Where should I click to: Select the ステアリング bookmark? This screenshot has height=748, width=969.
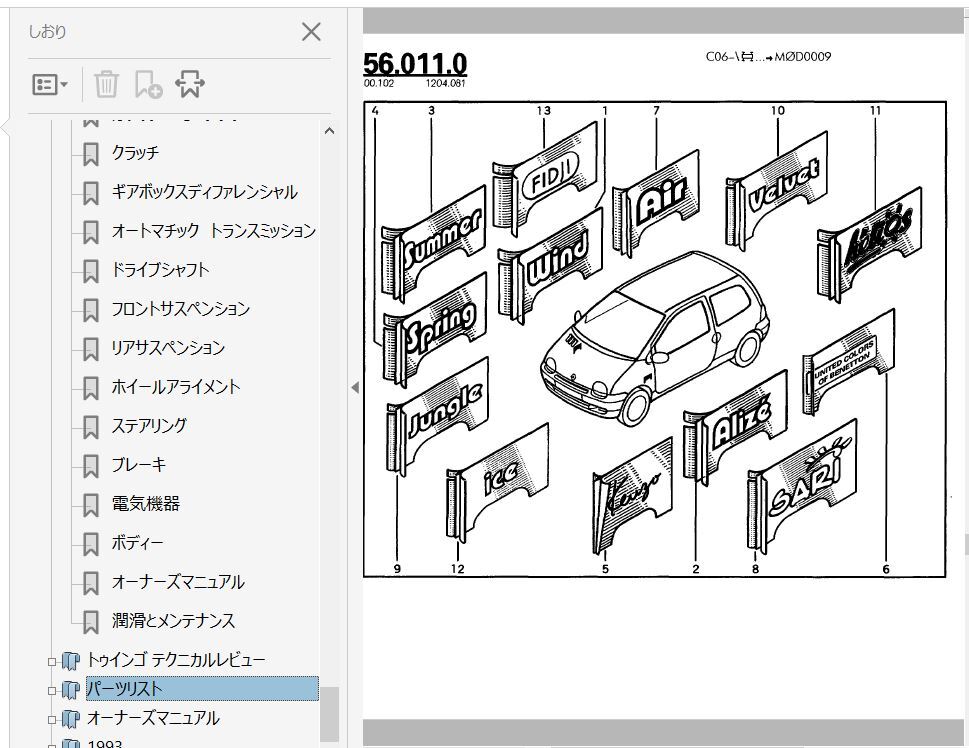pyautogui.click(x=149, y=426)
